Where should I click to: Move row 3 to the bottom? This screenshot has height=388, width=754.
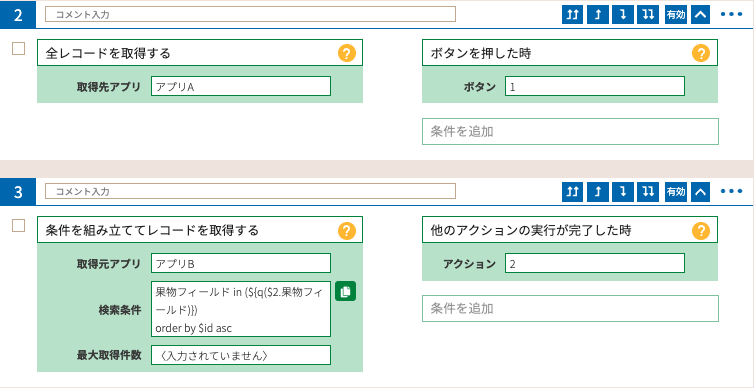pyautogui.click(x=649, y=192)
